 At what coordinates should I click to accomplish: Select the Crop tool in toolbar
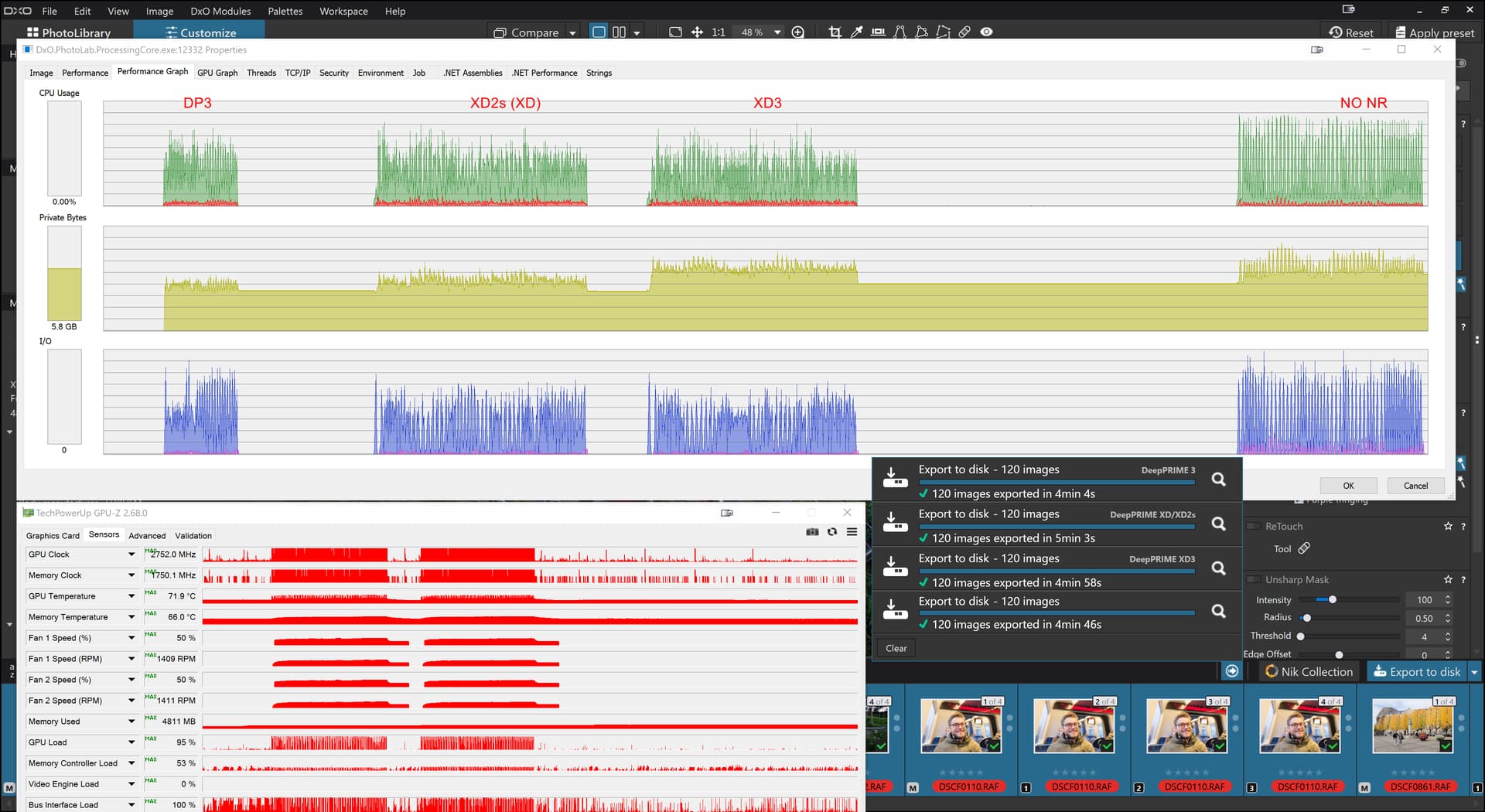coord(835,32)
